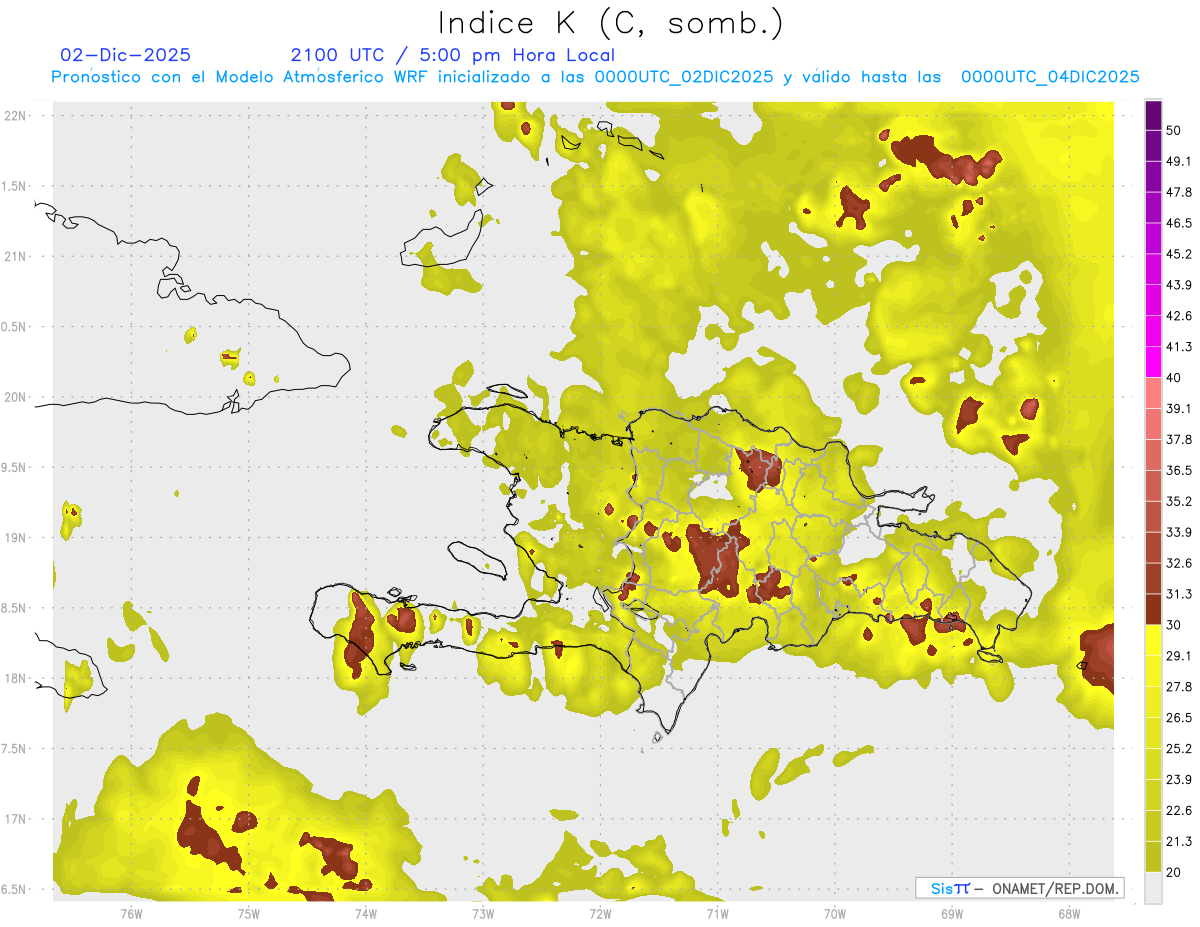Click the "40" colorbar value

[1174, 378]
